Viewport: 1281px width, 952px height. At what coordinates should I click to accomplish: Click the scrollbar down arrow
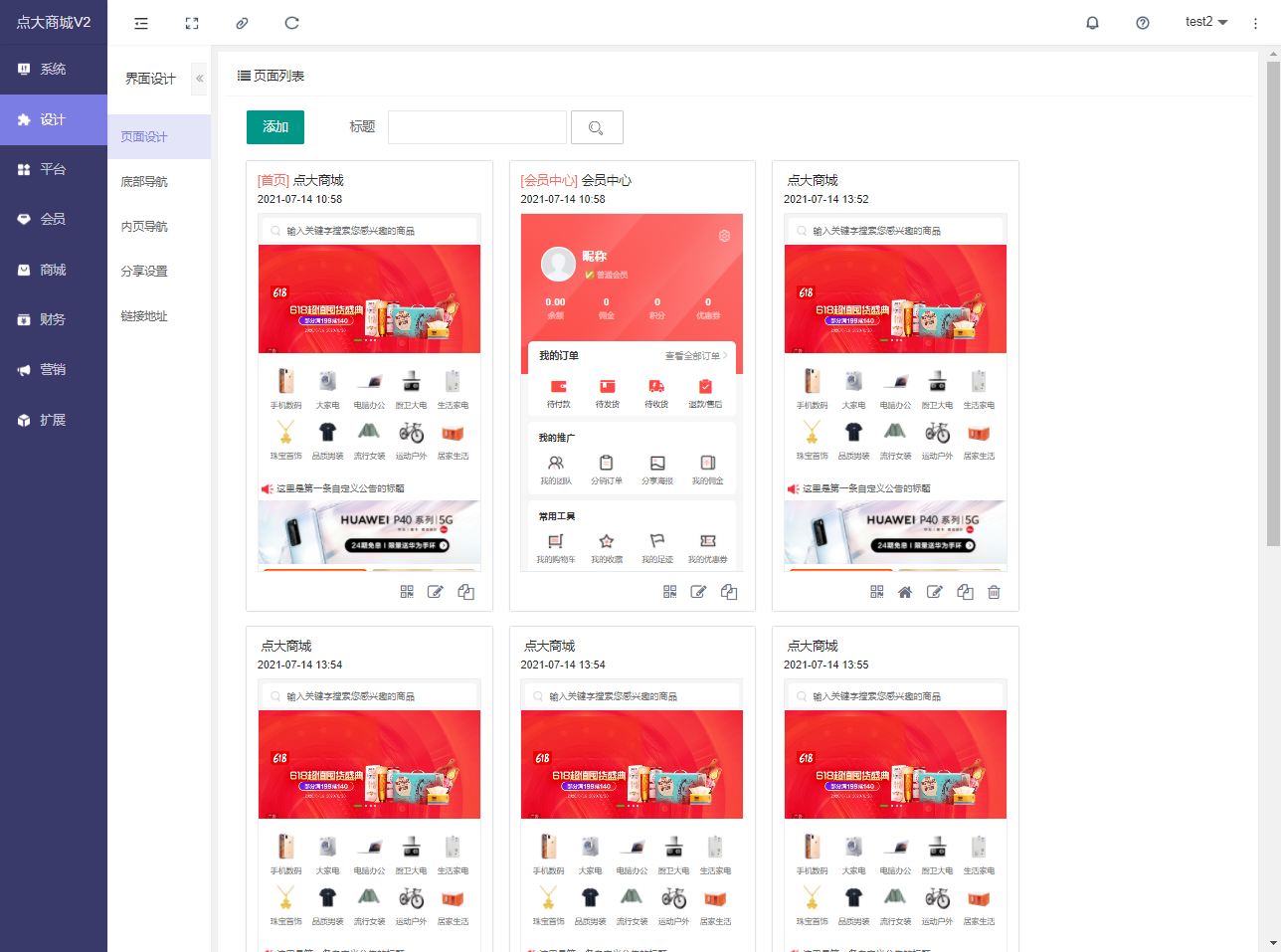coord(1273,942)
